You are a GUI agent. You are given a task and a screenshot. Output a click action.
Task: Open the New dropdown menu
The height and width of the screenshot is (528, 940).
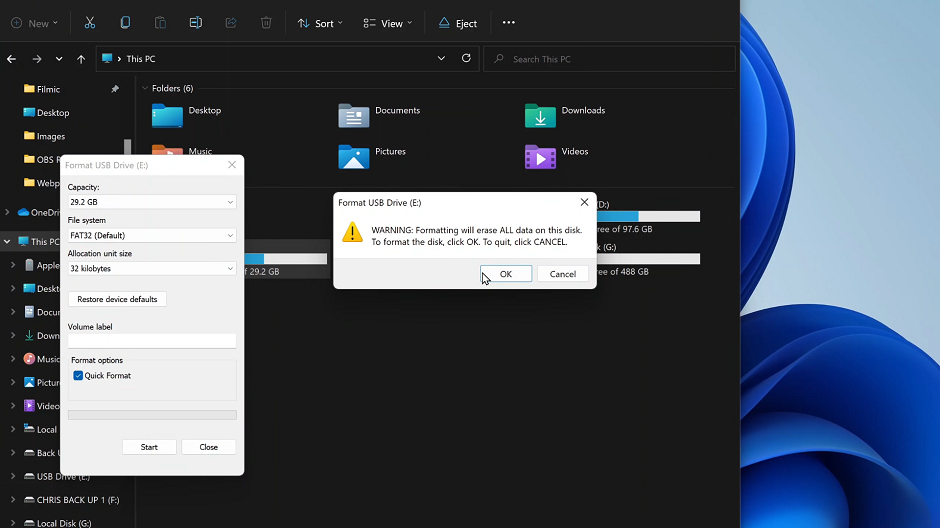[x=34, y=23]
